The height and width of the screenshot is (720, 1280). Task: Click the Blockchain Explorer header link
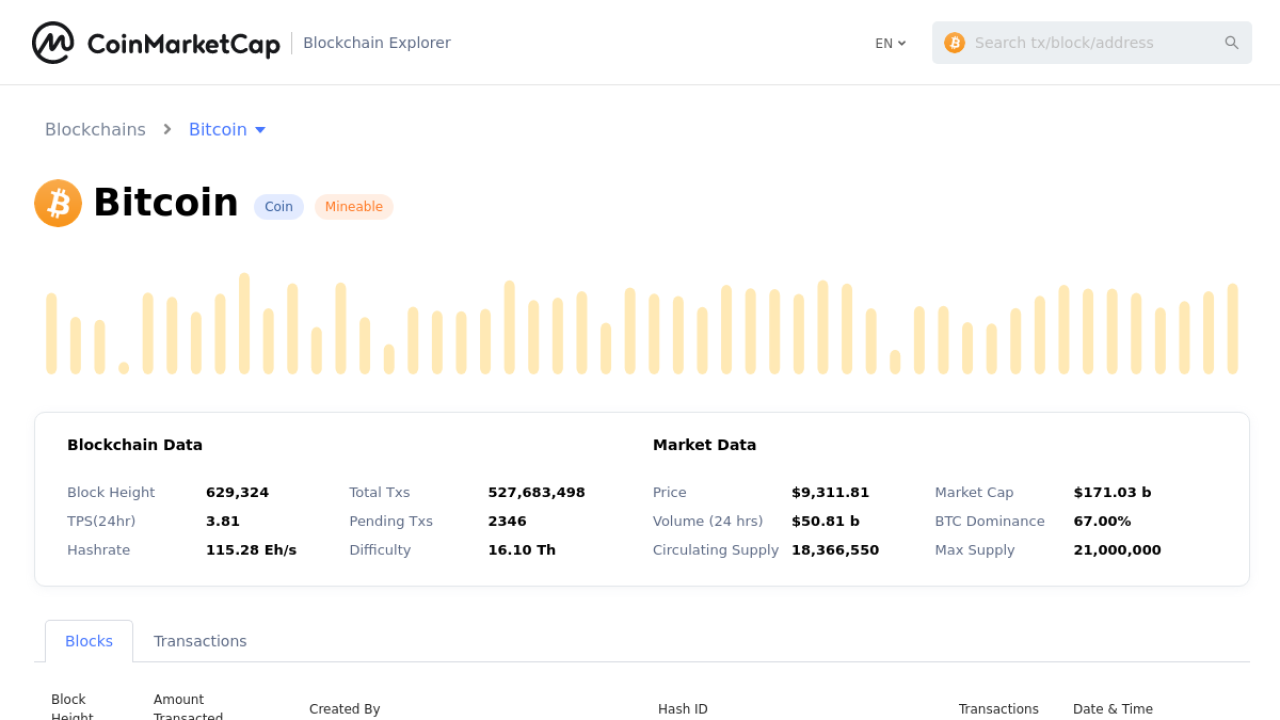coord(377,43)
